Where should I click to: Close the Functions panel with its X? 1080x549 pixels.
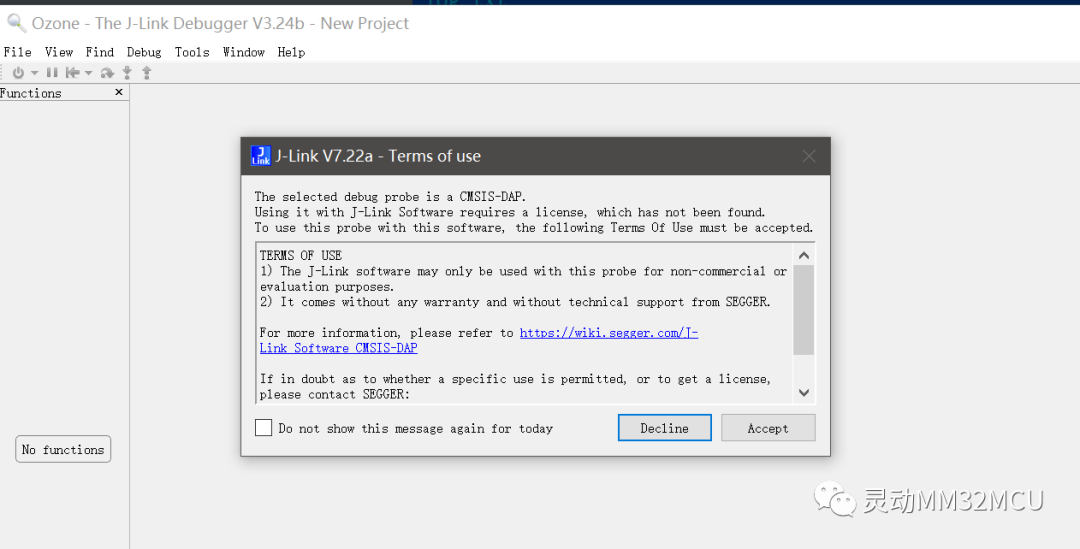pyautogui.click(x=118, y=92)
